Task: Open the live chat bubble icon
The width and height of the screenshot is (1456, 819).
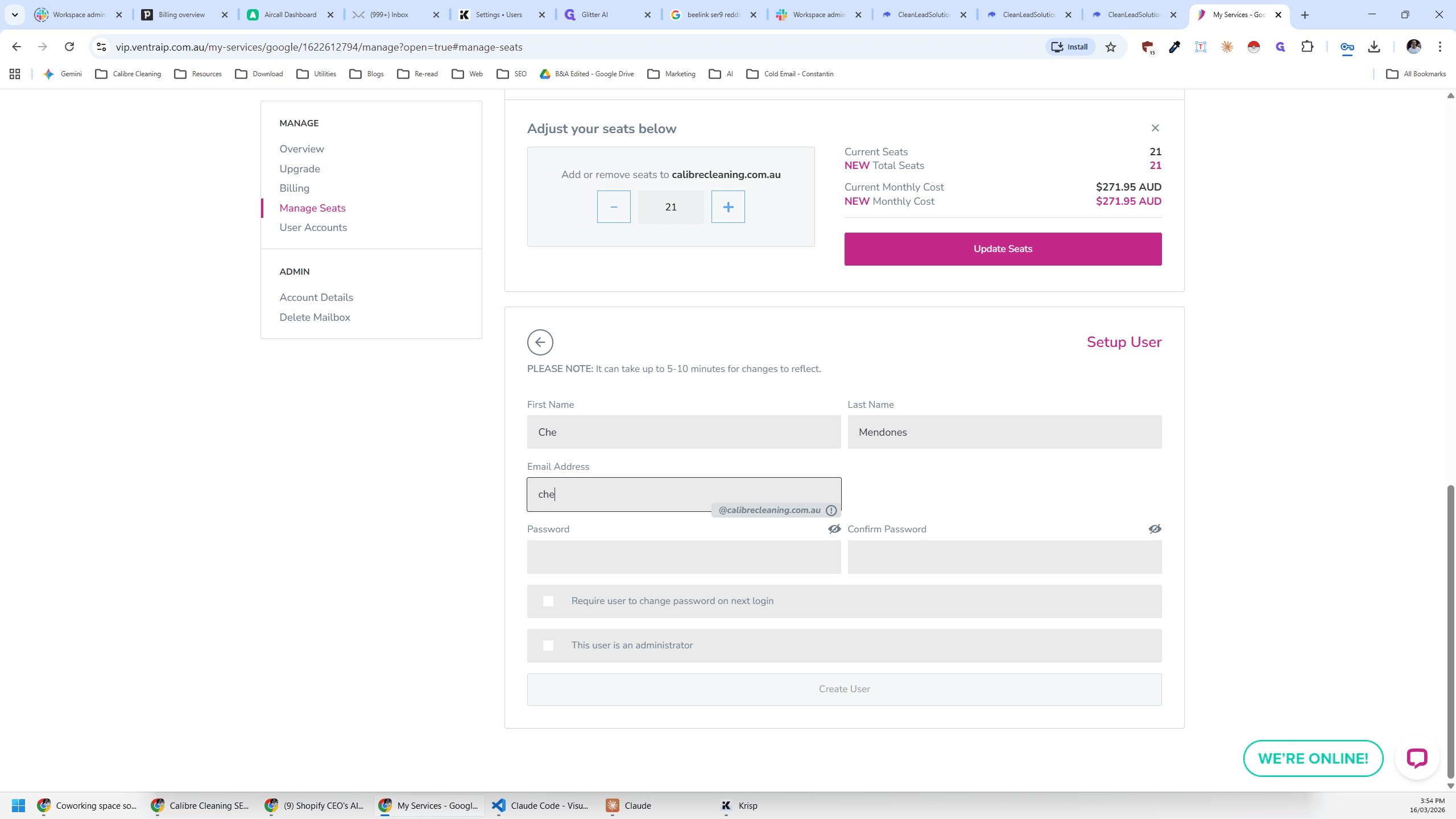Action: pyautogui.click(x=1417, y=758)
